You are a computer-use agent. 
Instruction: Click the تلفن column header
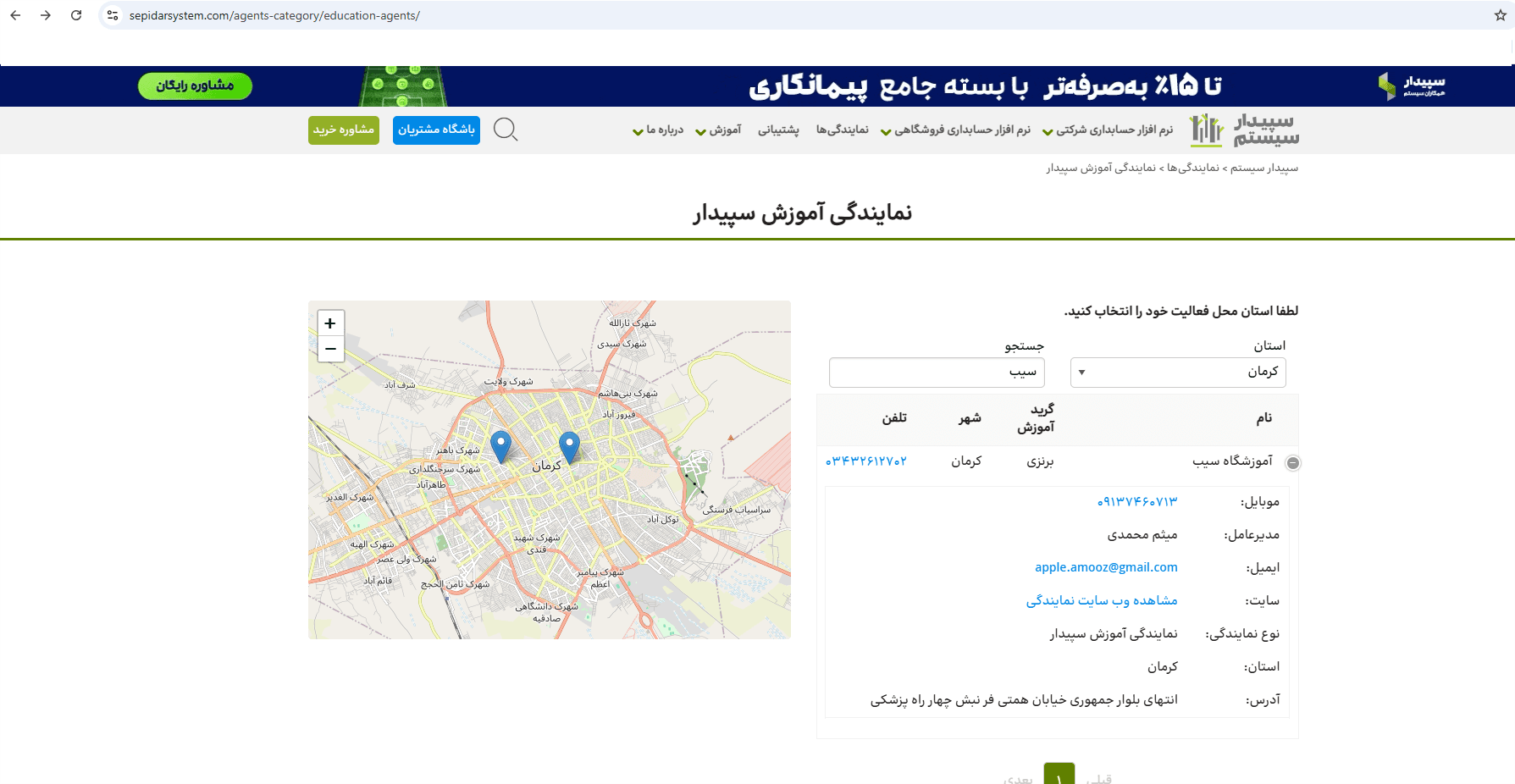click(x=894, y=418)
